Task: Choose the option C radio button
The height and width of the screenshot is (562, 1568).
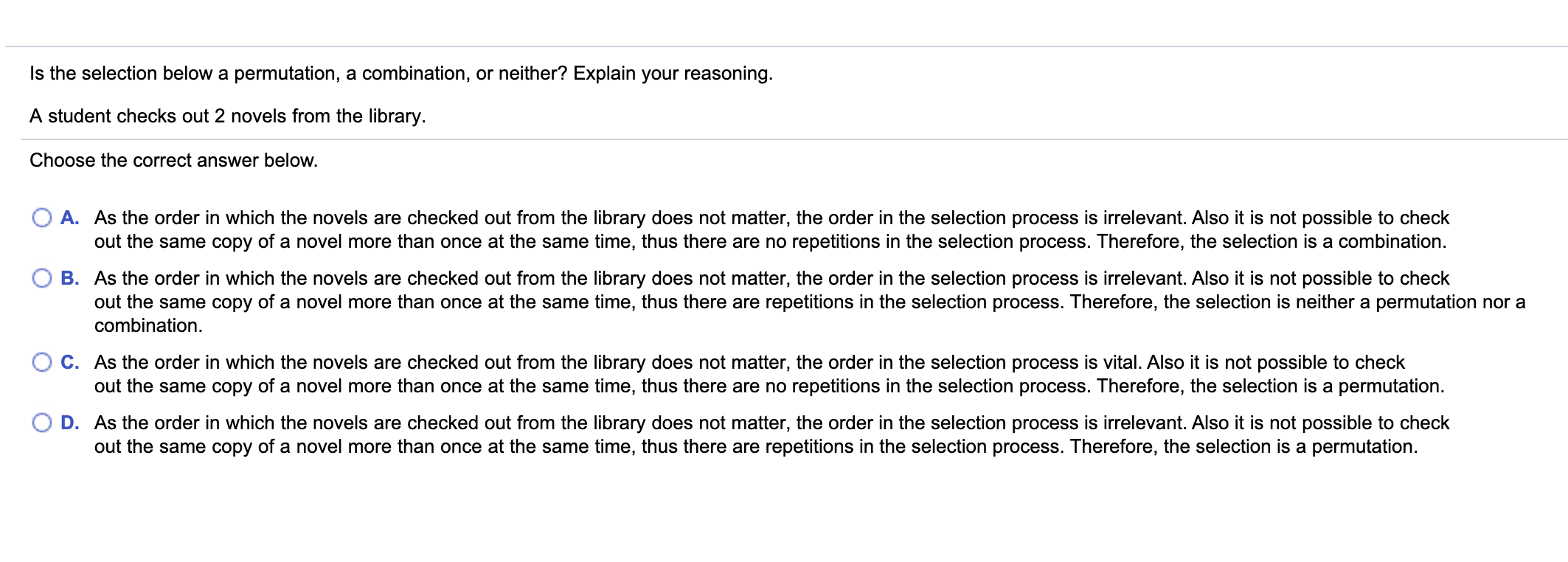Action: [x=42, y=362]
